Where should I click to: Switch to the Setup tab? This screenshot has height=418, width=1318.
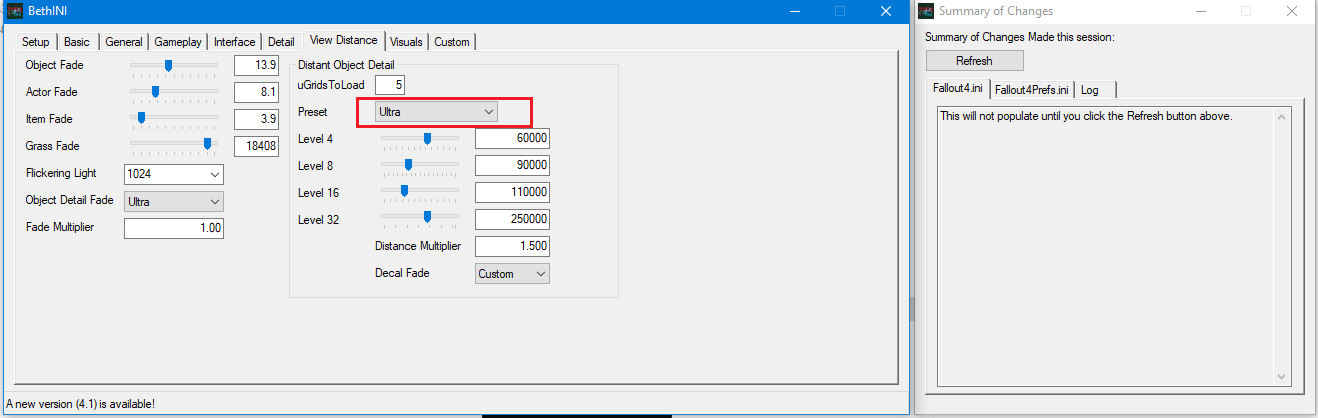[35, 42]
